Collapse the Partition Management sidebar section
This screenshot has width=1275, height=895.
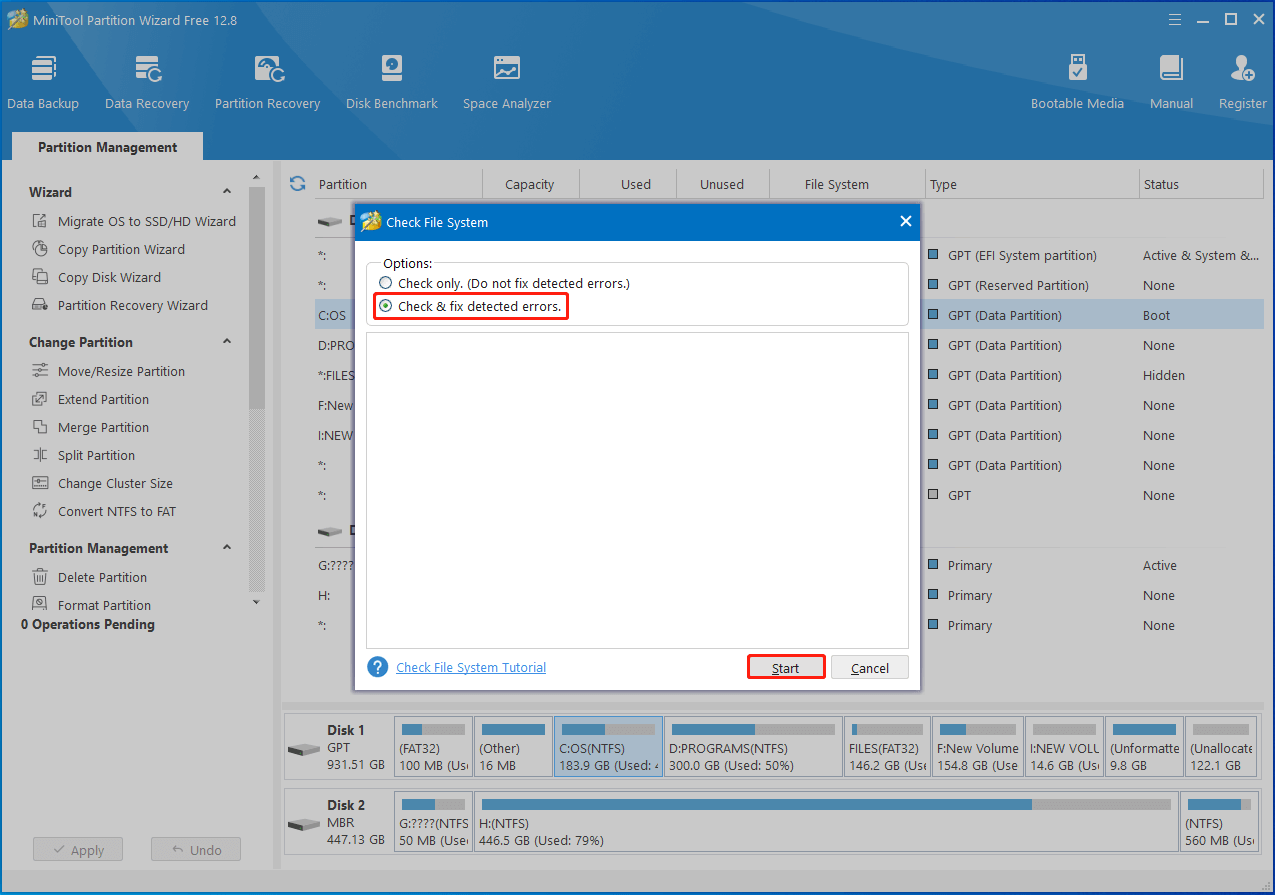point(227,548)
